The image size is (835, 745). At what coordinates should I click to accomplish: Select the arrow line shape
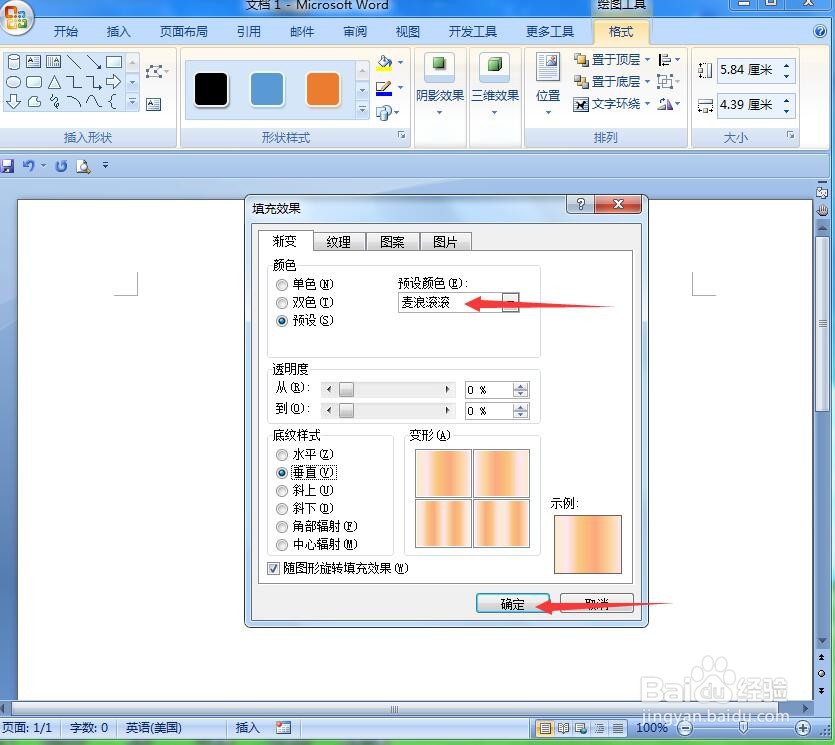(94, 62)
